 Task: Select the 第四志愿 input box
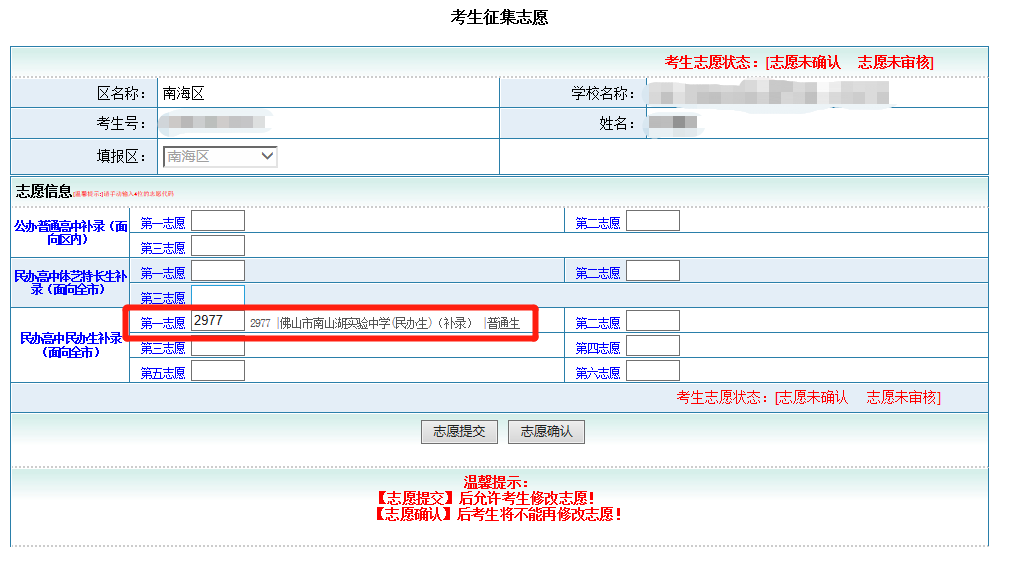pyautogui.click(x=652, y=346)
